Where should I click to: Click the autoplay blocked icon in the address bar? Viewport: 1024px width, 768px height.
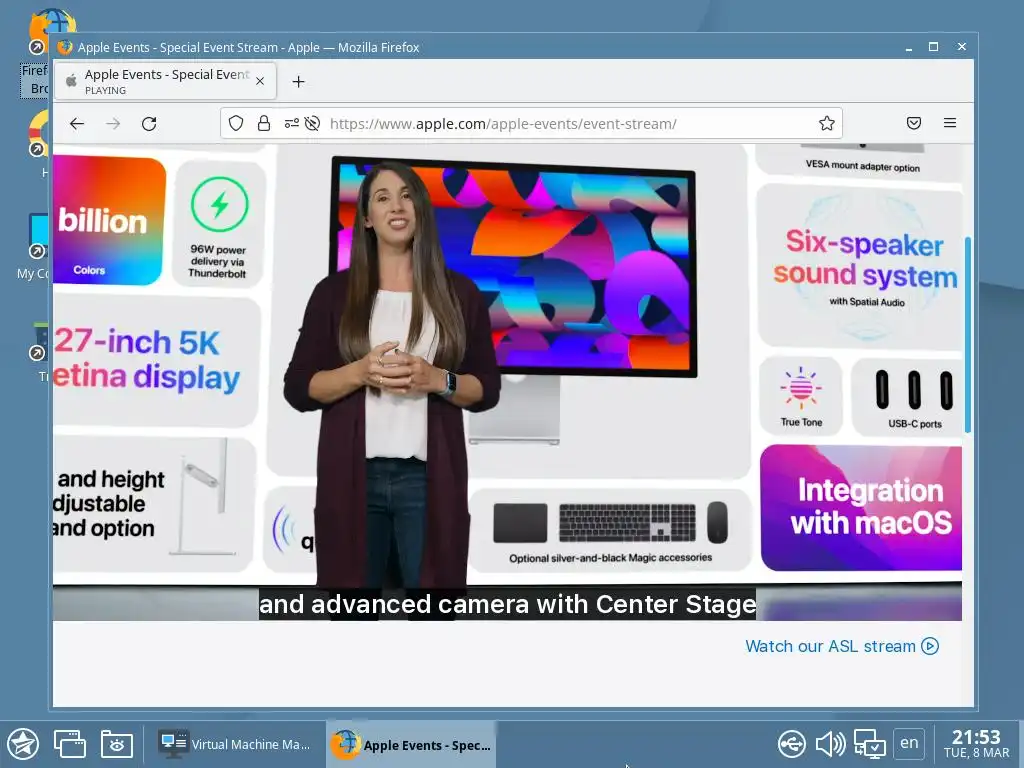point(312,123)
